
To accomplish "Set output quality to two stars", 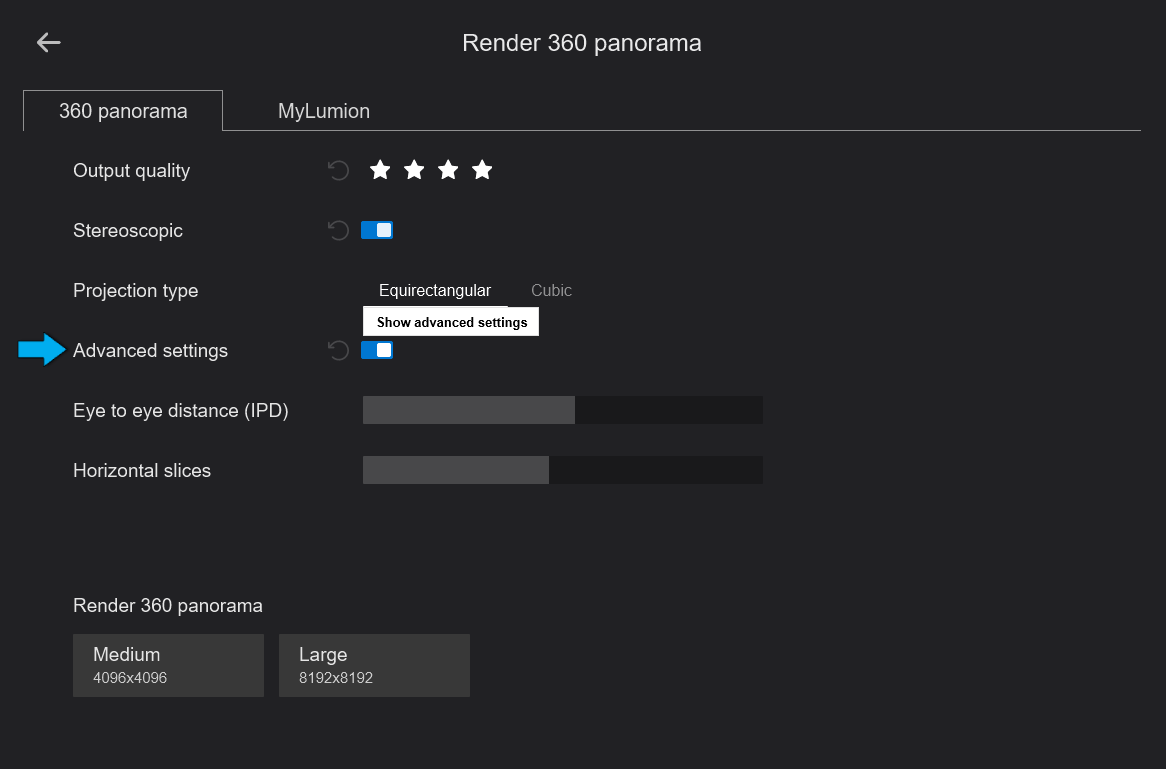I will click(414, 171).
